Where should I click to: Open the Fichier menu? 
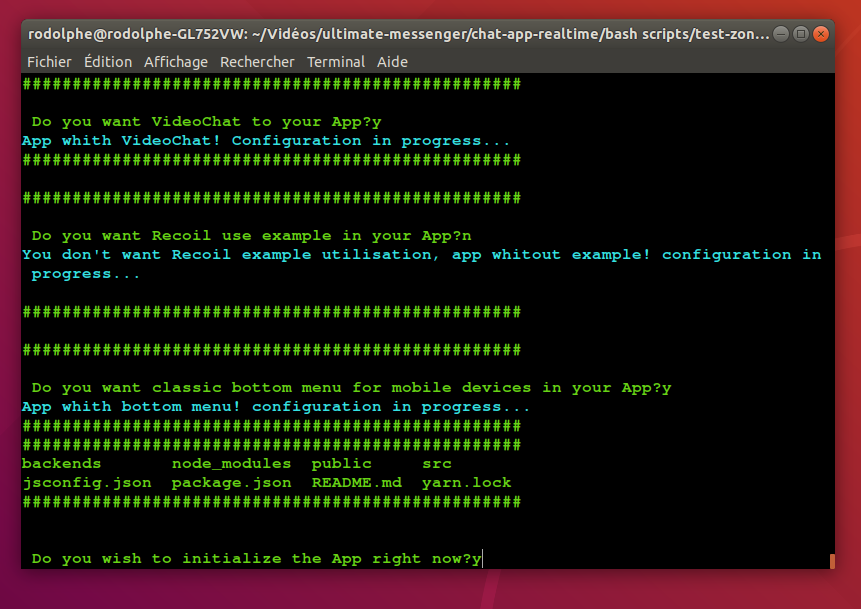[x=49, y=62]
